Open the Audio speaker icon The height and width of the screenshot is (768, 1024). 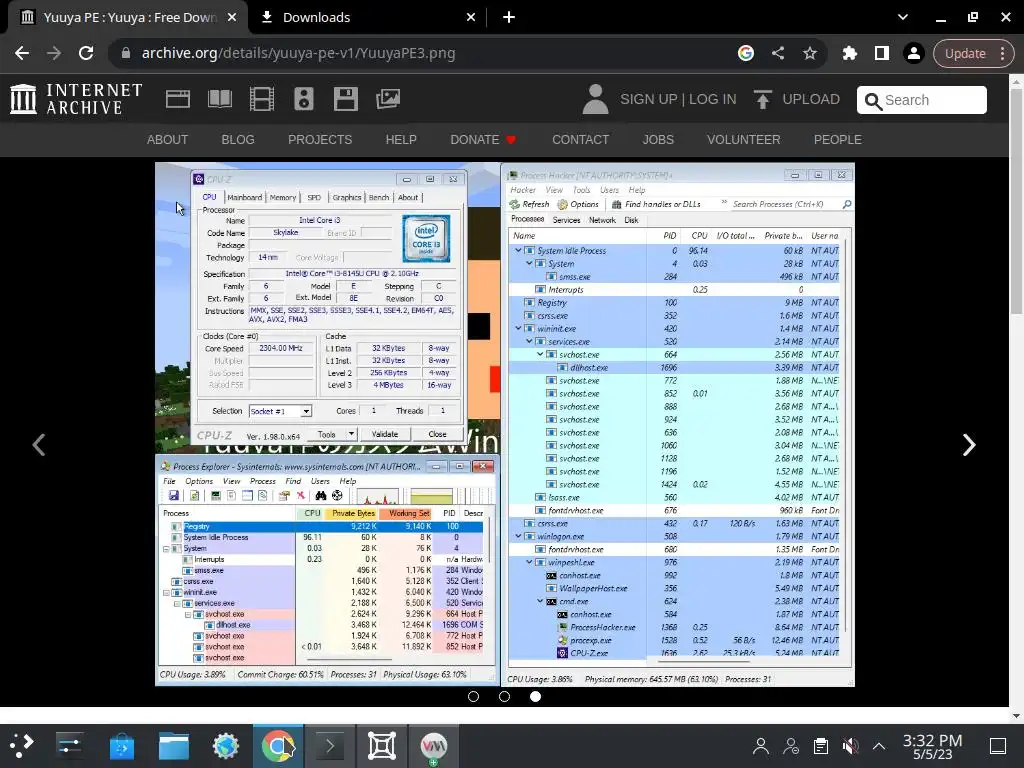coord(304,99)
